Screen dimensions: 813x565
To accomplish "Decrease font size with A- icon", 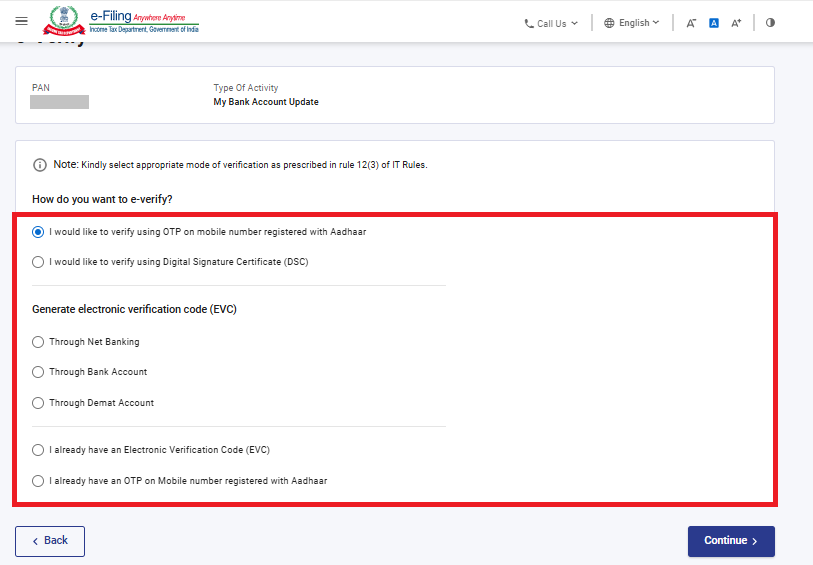I will coord(691,23).
